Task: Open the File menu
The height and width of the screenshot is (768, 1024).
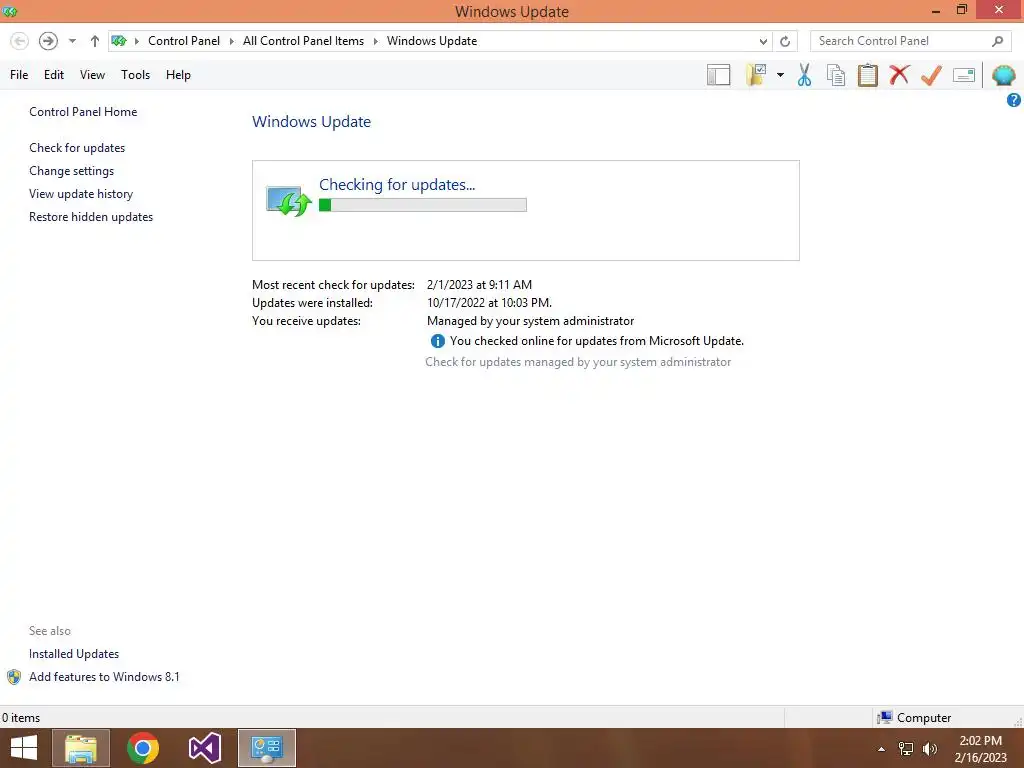Action: coord(19,75)
